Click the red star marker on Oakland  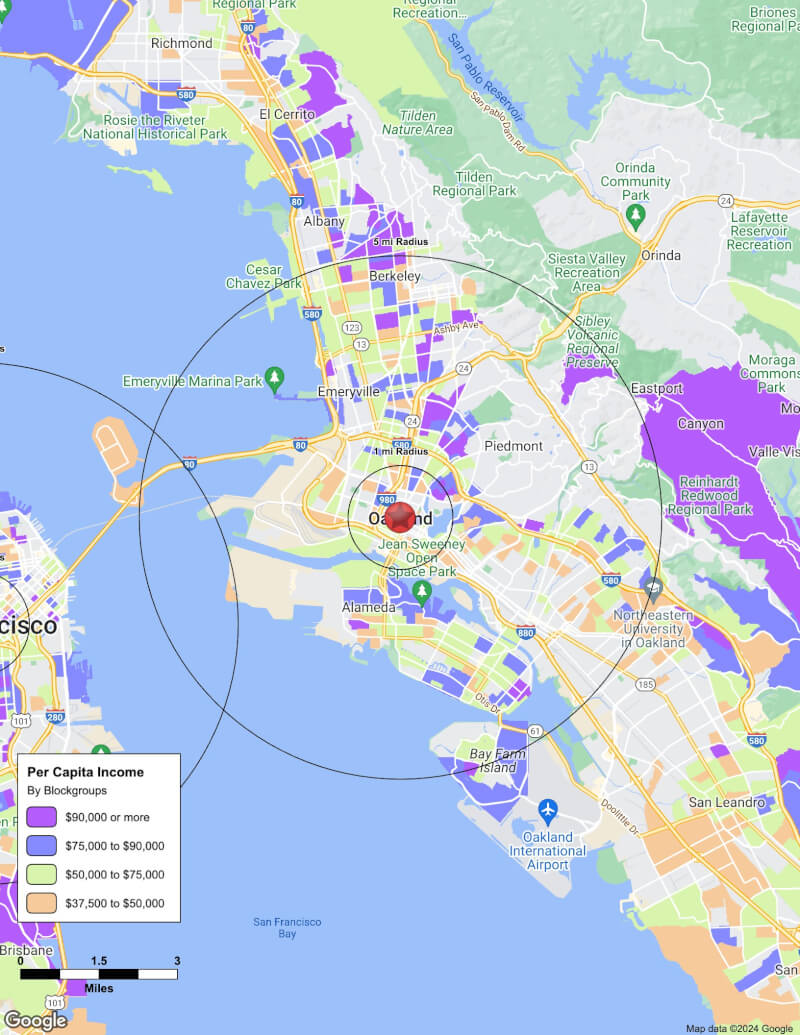click(x=400, y=517)
